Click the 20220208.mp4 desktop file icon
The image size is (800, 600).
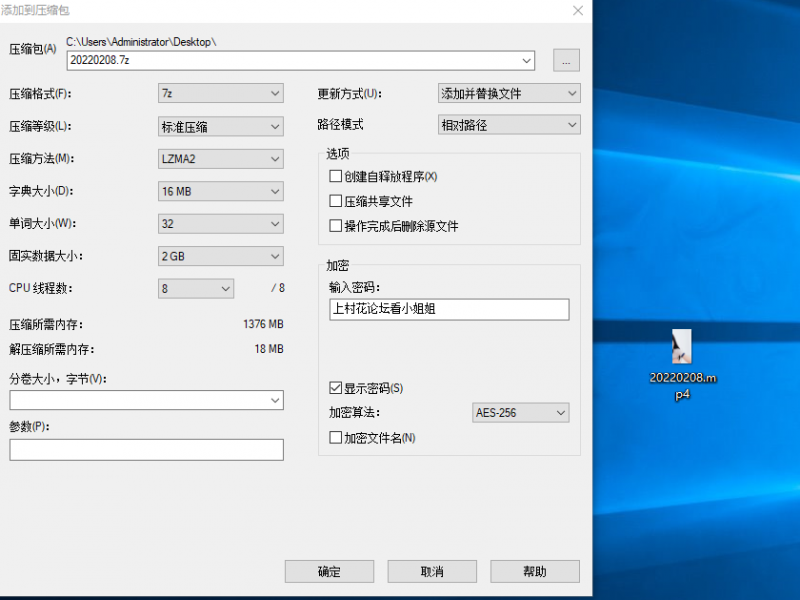(x=683, y=349)
